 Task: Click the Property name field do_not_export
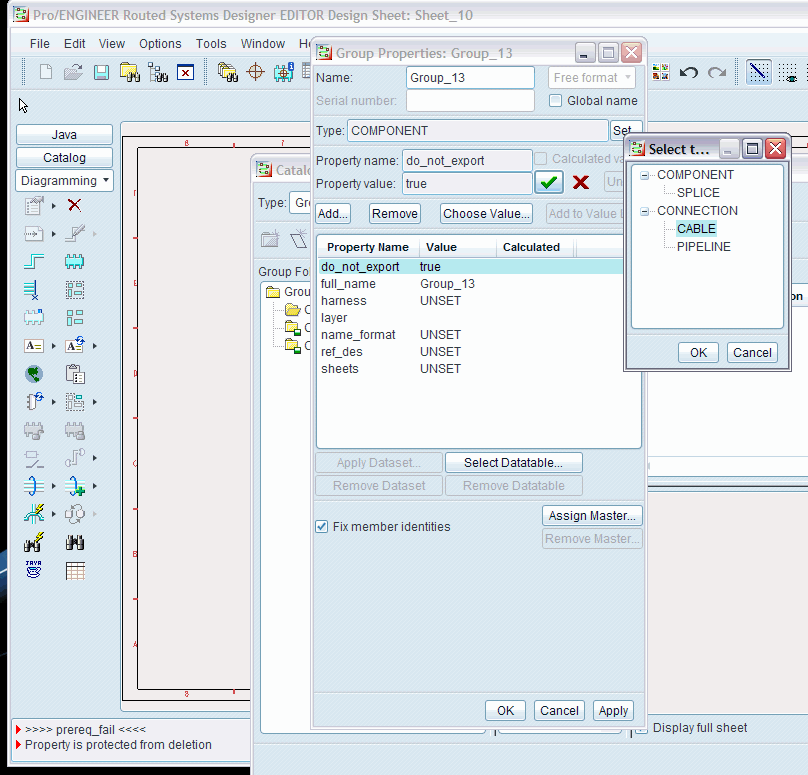pyautogui.click(x=467, y=160)
